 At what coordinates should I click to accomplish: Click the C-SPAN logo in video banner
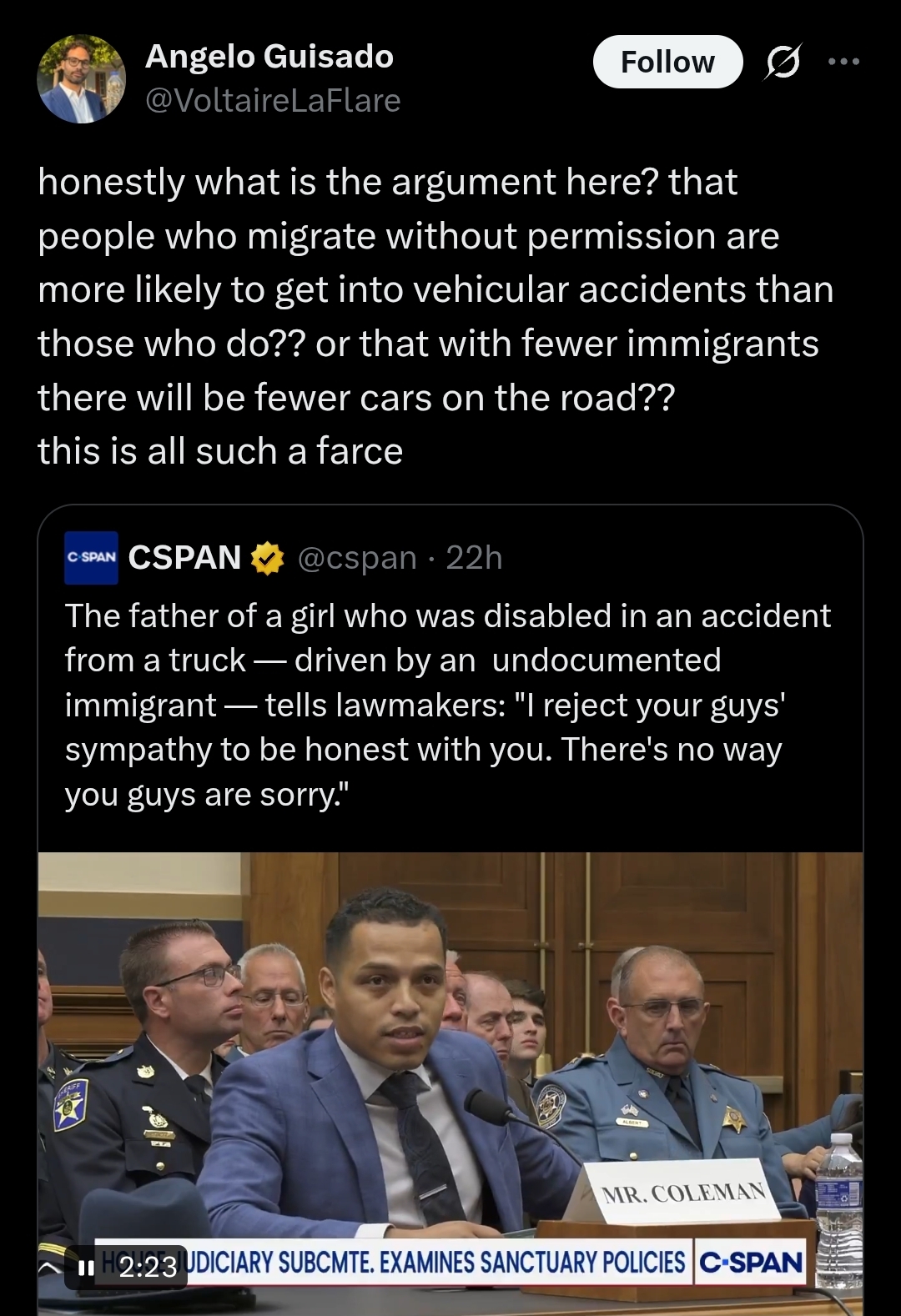click(x=750, y=1262)
